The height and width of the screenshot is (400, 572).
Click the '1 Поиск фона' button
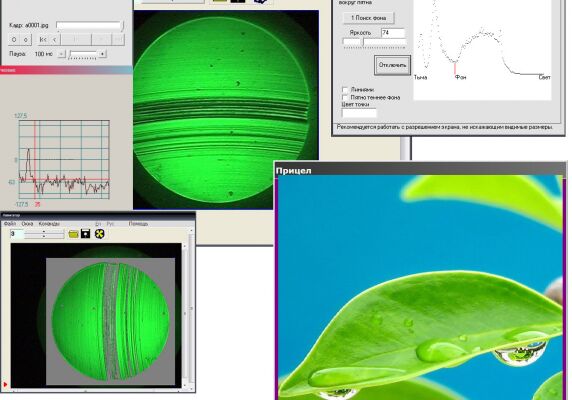tap(368, 18)
